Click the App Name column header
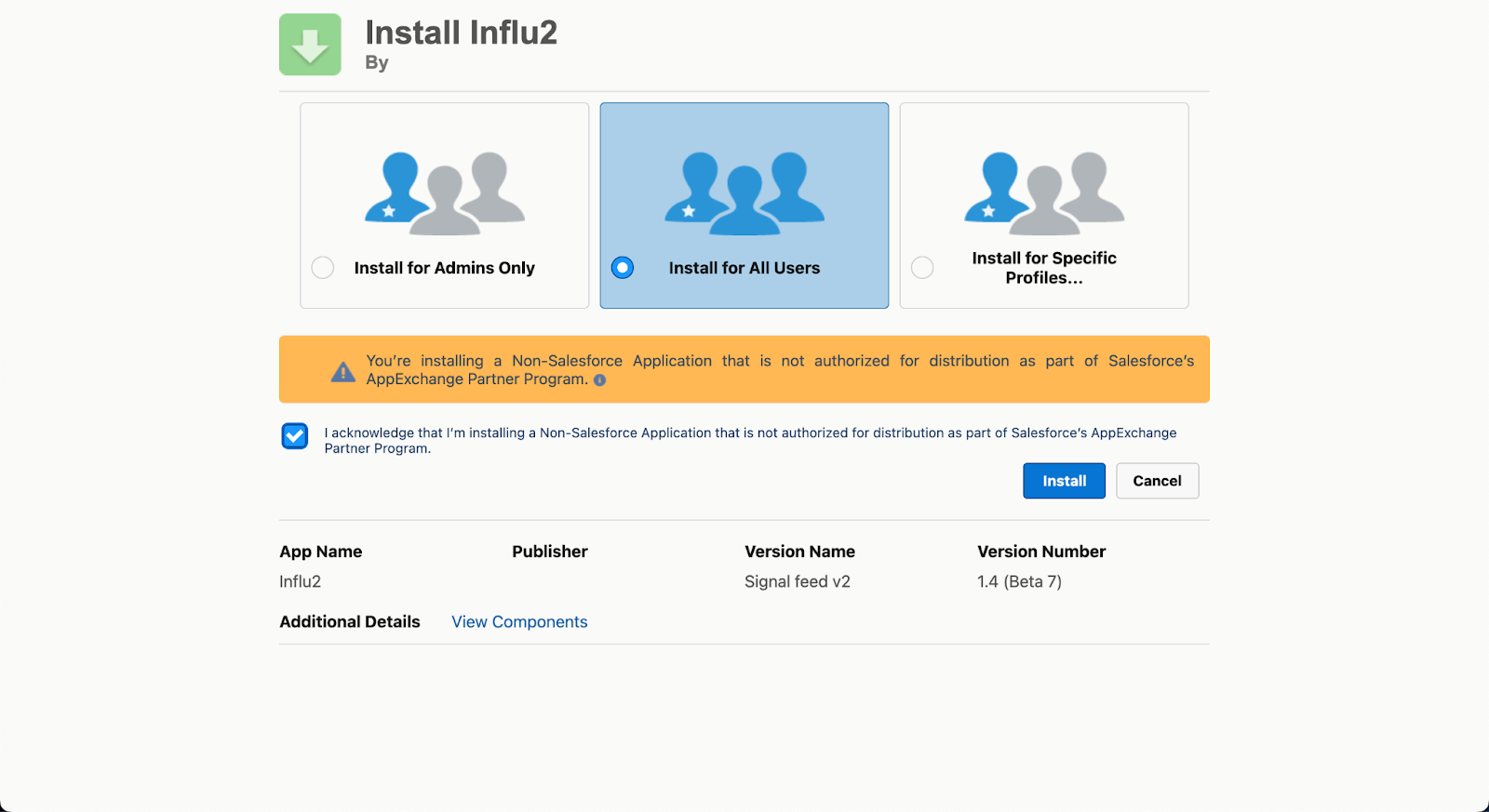This screenshot has width=1489, height=812. [x=320, y=552]
